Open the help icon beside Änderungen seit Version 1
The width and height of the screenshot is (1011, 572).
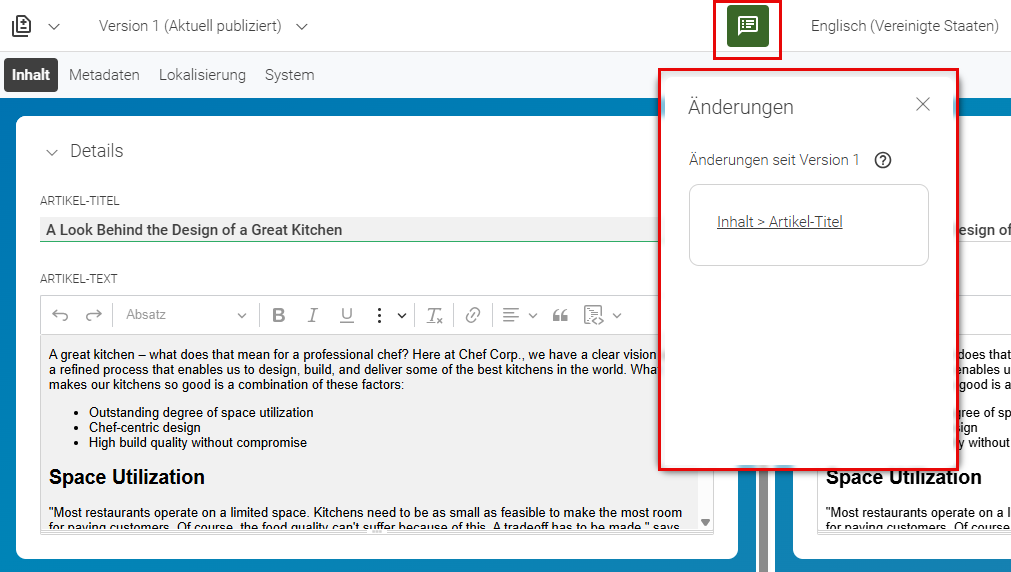(x=883, y=160)
